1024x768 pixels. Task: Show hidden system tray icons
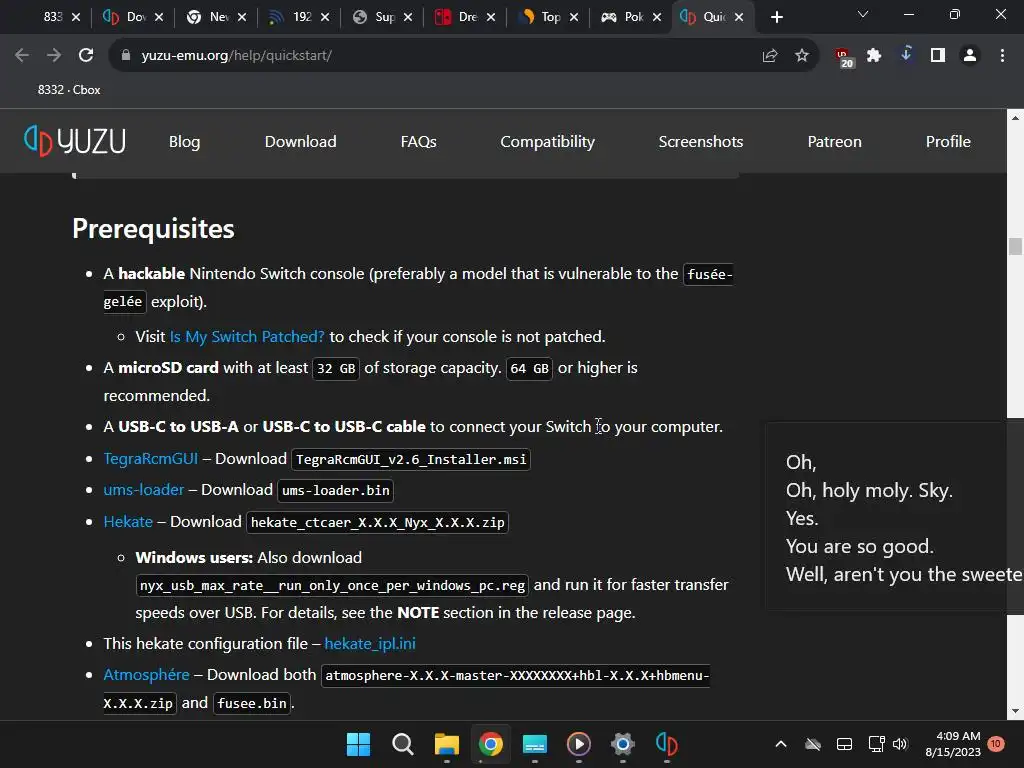tap(780, 744)
